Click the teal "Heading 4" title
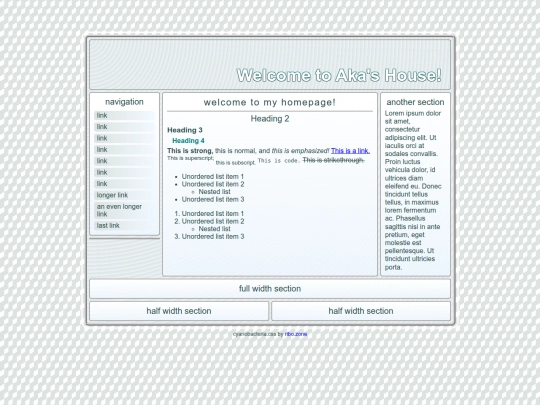Image resolution: width=540 pixels, height=405 pixels. tap(188, 141)
